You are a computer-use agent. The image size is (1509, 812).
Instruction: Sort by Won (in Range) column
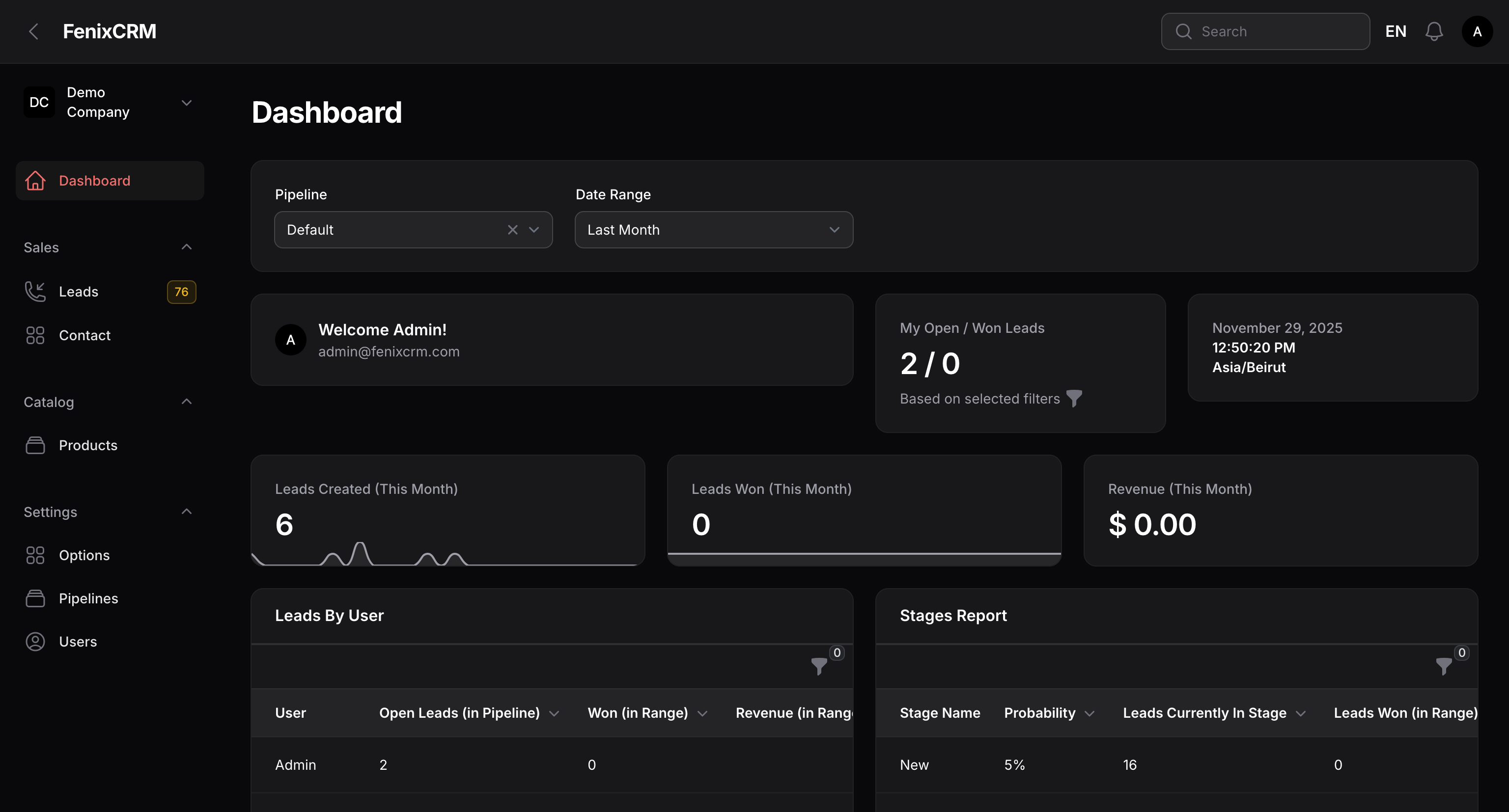[x=647, y=713]
